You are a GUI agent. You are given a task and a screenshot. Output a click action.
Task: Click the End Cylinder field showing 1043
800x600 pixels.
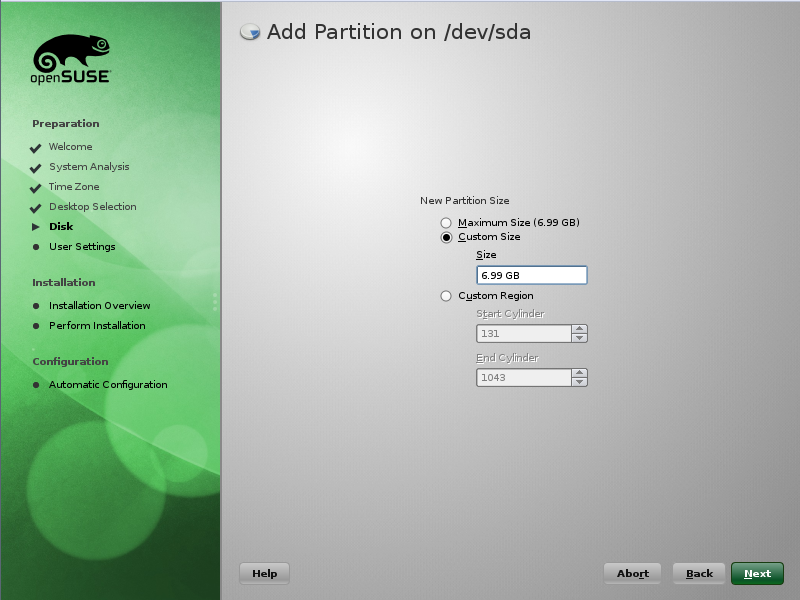[523, 378]
